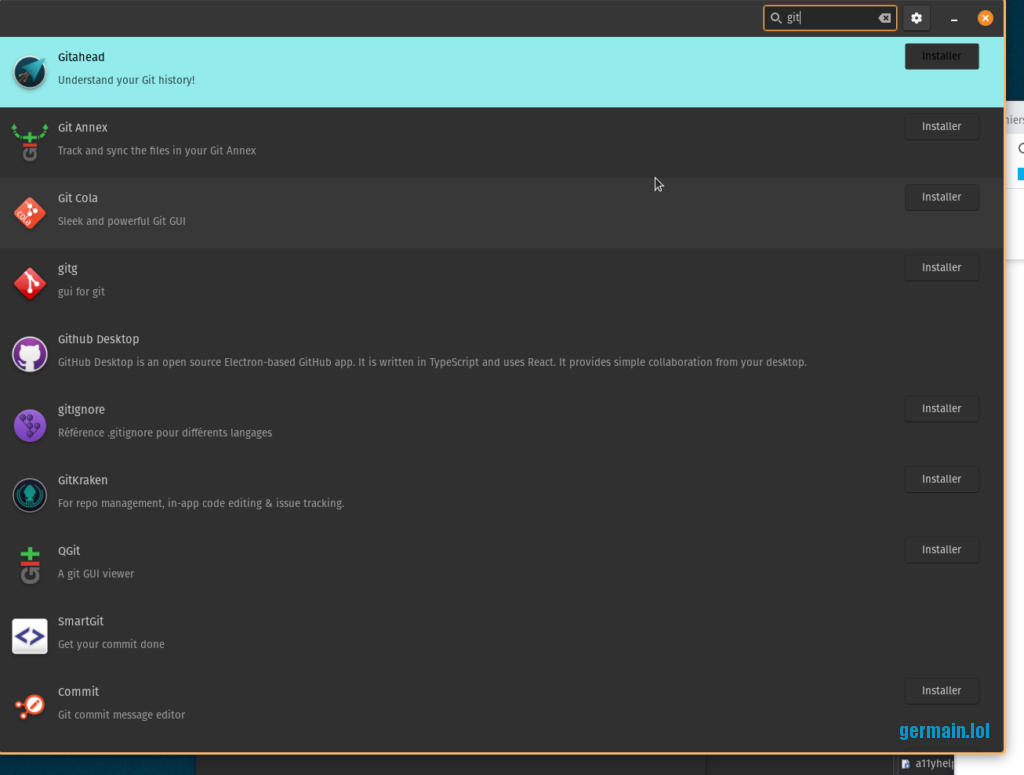Install the Commit message editor
The height and width of the screenshot is (775, 1024).
941,691
